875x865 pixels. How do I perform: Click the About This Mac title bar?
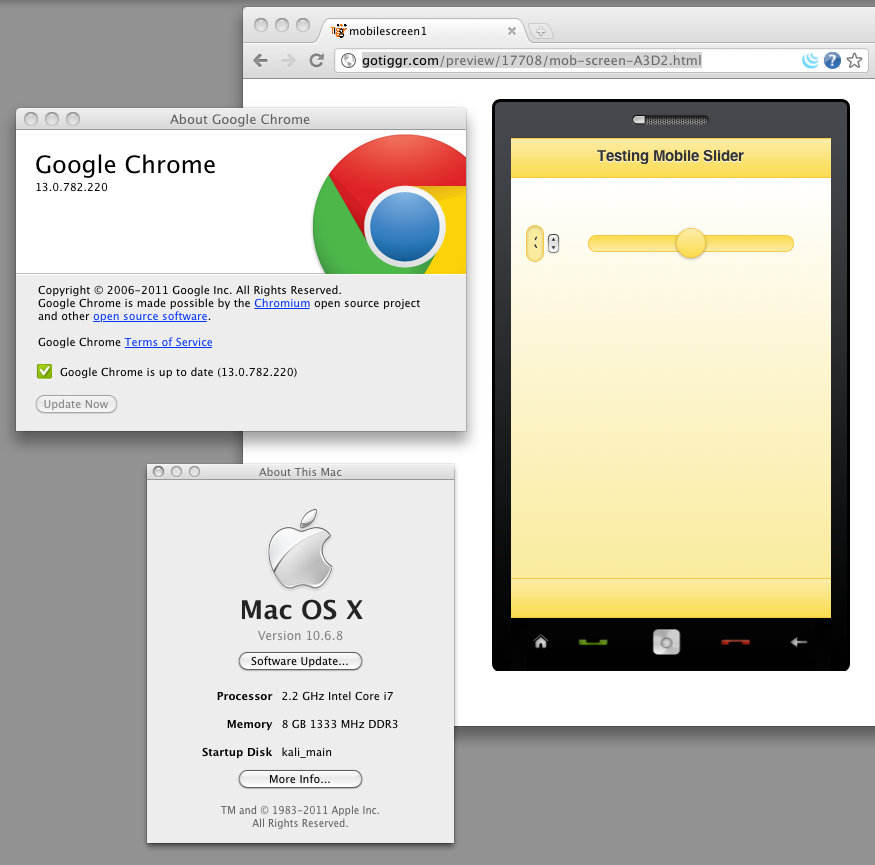300,472
